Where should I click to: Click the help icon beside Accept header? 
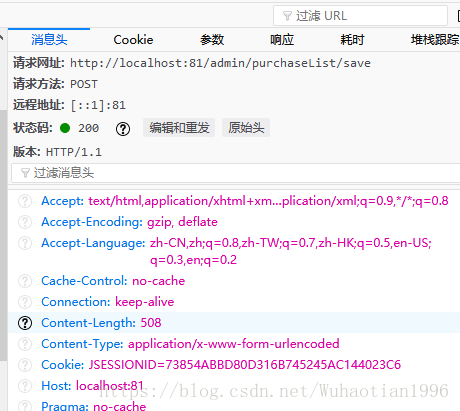[25, 201]
